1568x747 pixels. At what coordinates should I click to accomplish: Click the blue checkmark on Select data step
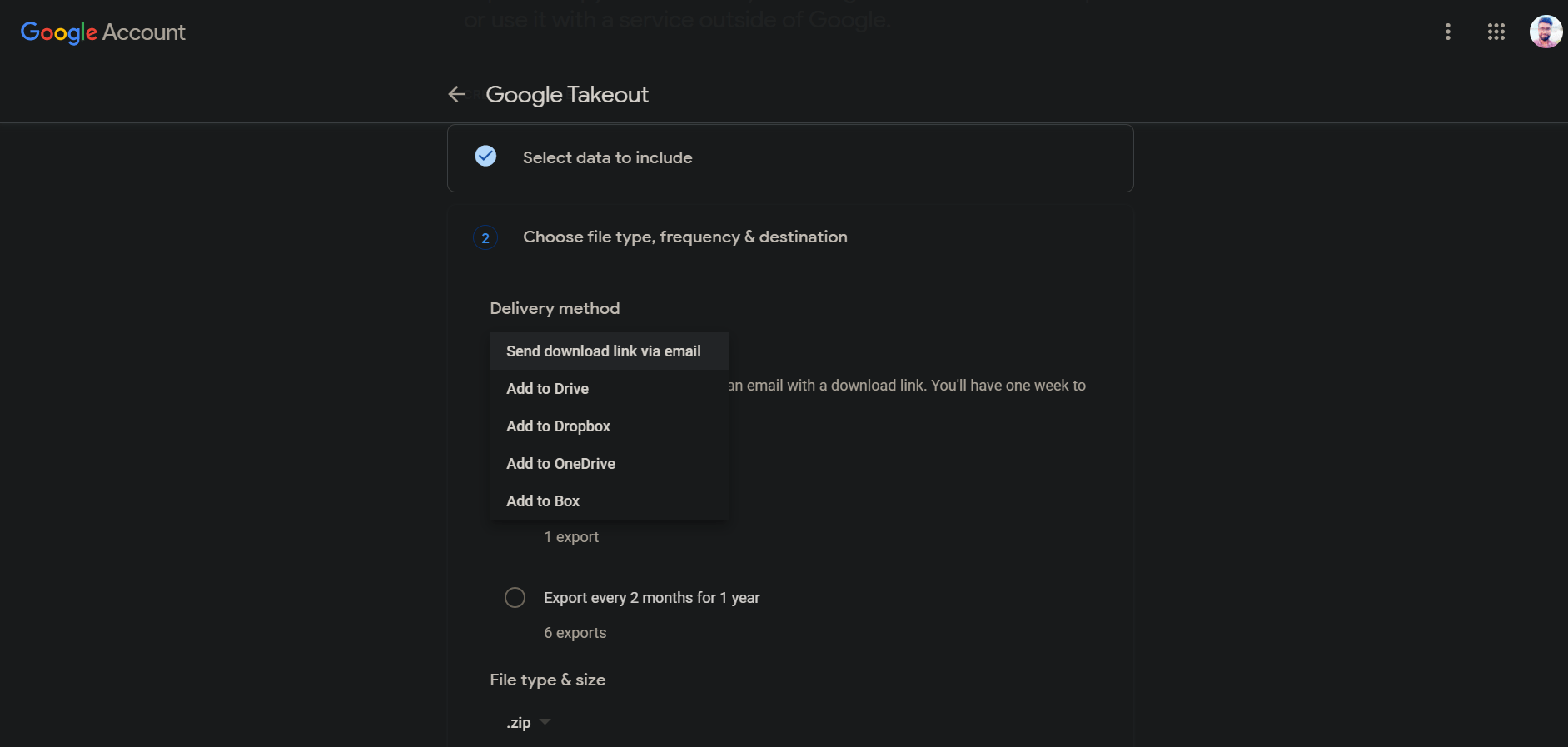click(x=485, y=157)
